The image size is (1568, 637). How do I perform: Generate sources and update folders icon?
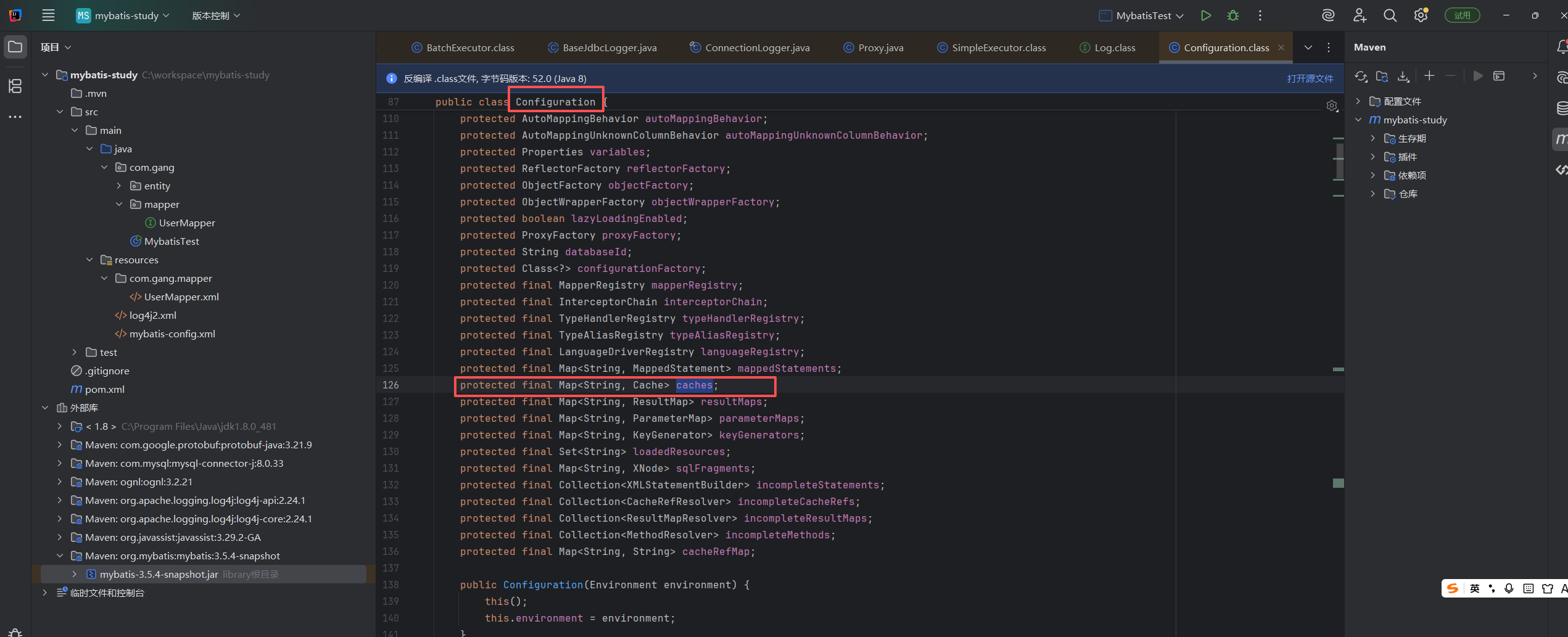click(1382, 76)
